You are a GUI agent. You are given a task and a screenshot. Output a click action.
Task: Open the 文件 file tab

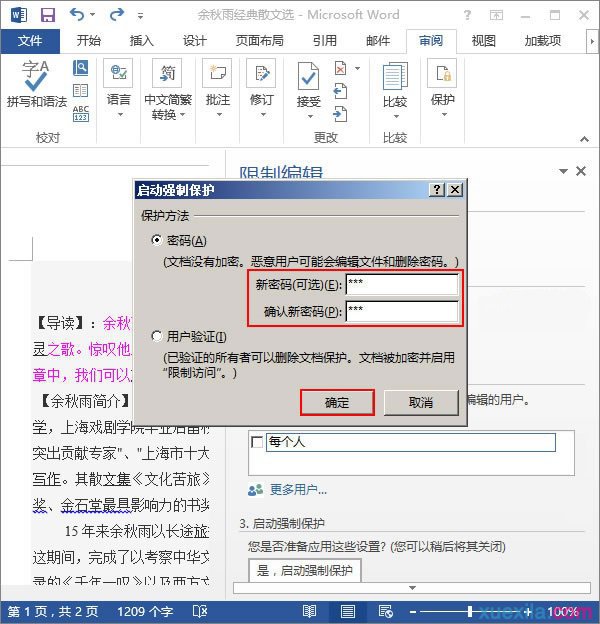(x=30, y=41)
